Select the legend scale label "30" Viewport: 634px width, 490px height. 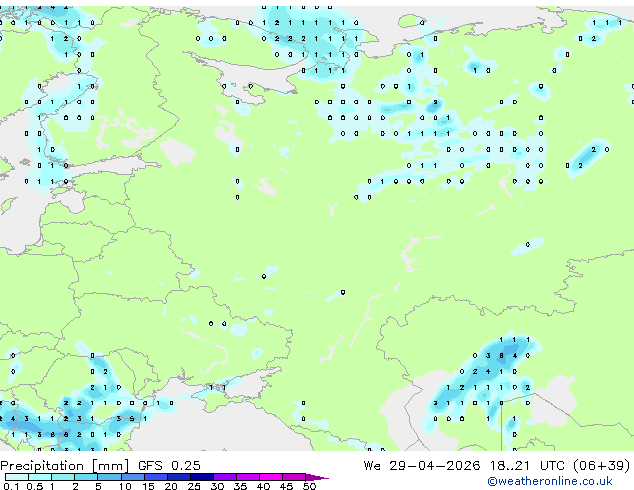pos(217,486)
